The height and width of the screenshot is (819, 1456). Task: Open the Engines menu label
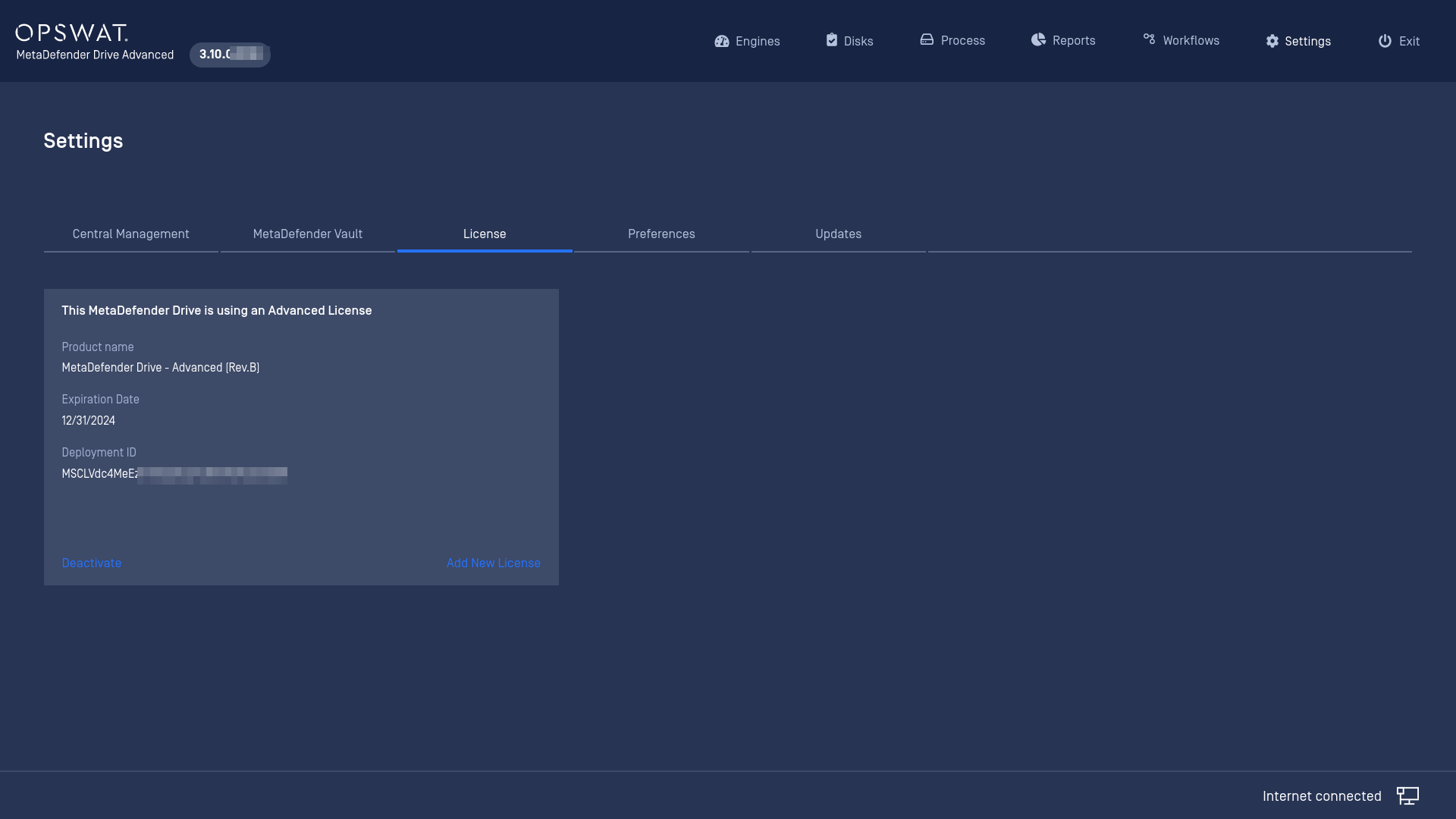(758, 41)
